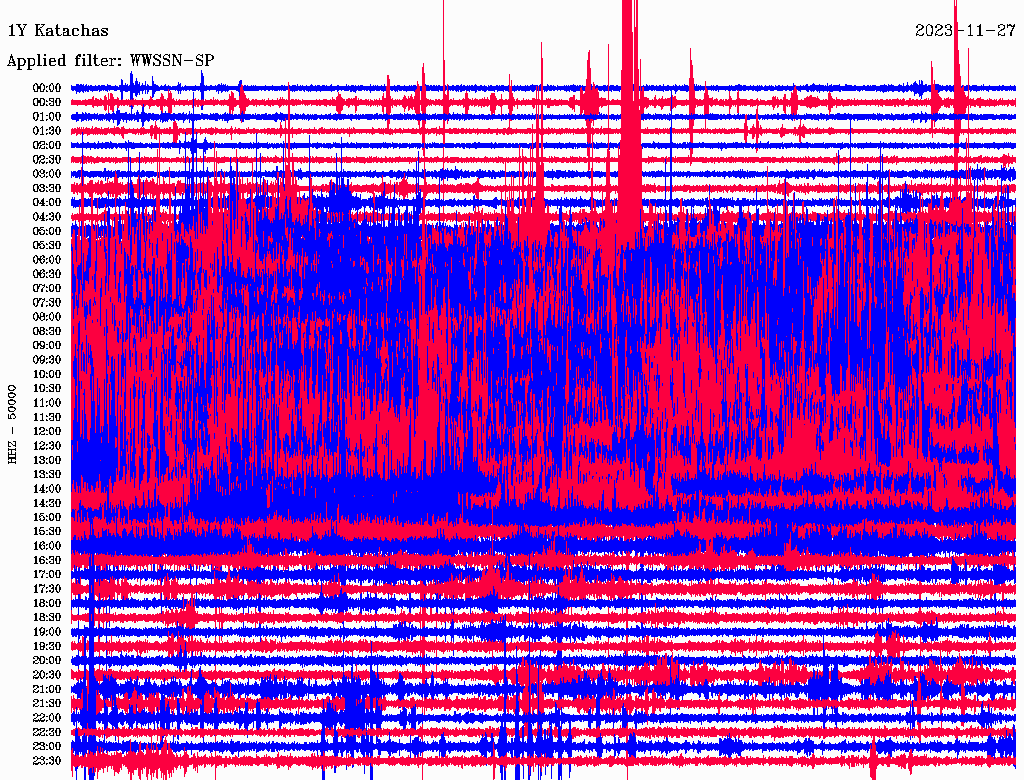Select the 05:00 time label
The height and width of the screenshot is (780, 1024).
(47, 231)
